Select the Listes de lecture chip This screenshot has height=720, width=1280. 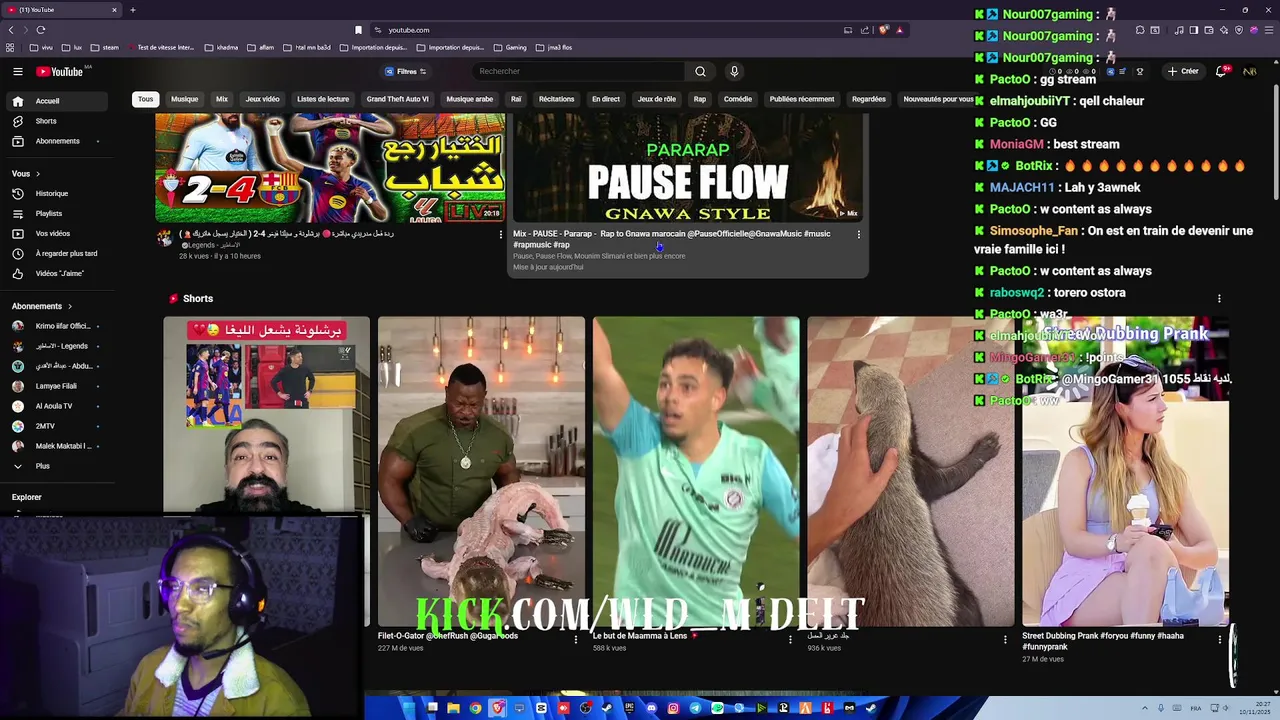(x=323, y=99)
